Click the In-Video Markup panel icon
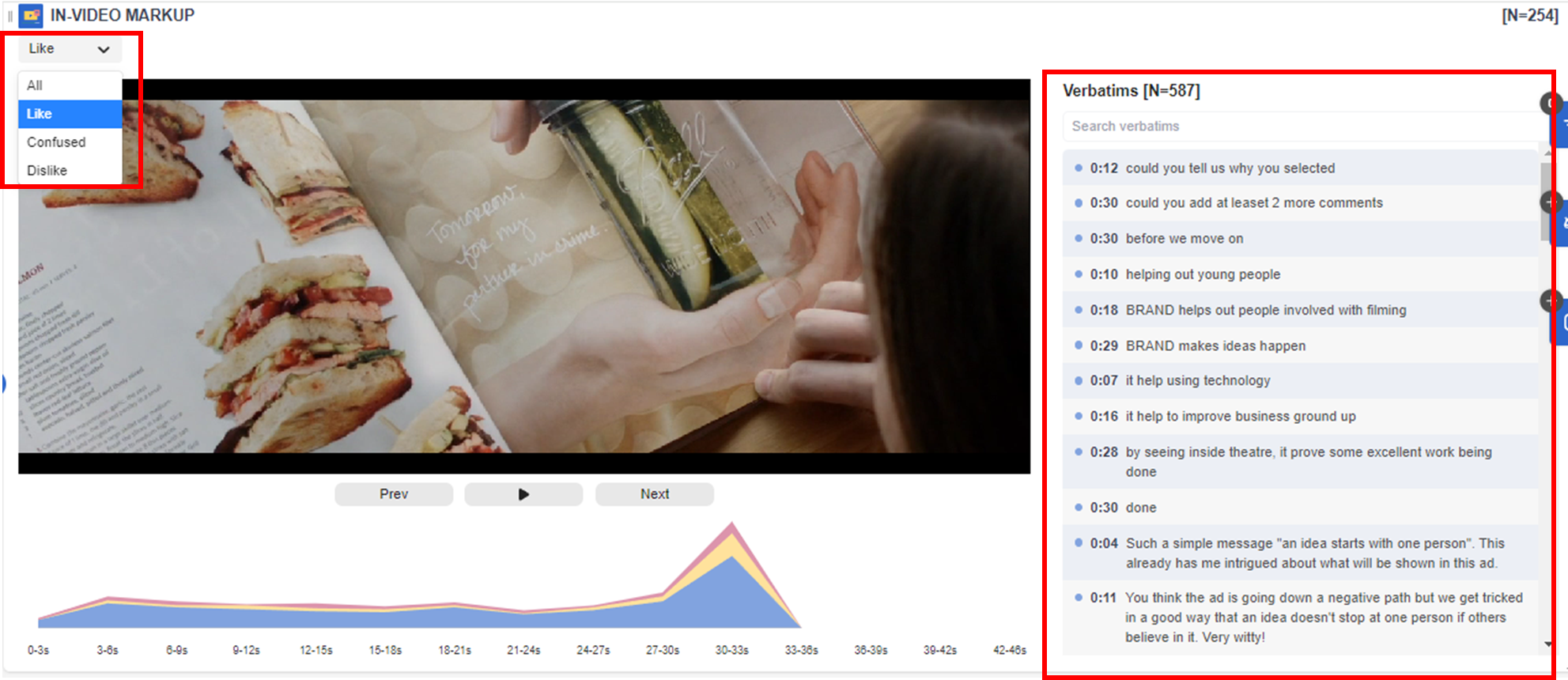 coord(31,15)
